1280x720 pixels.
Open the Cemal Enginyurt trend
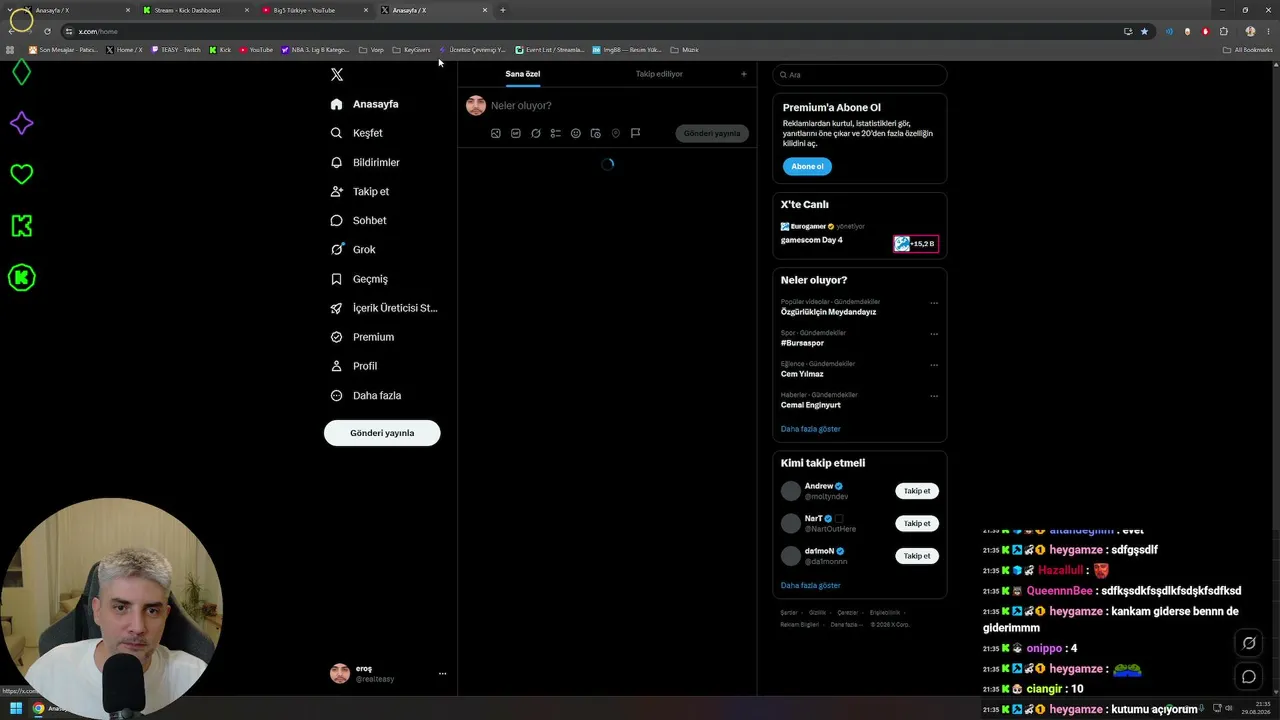pyautogui.click(x=810, y=405)
